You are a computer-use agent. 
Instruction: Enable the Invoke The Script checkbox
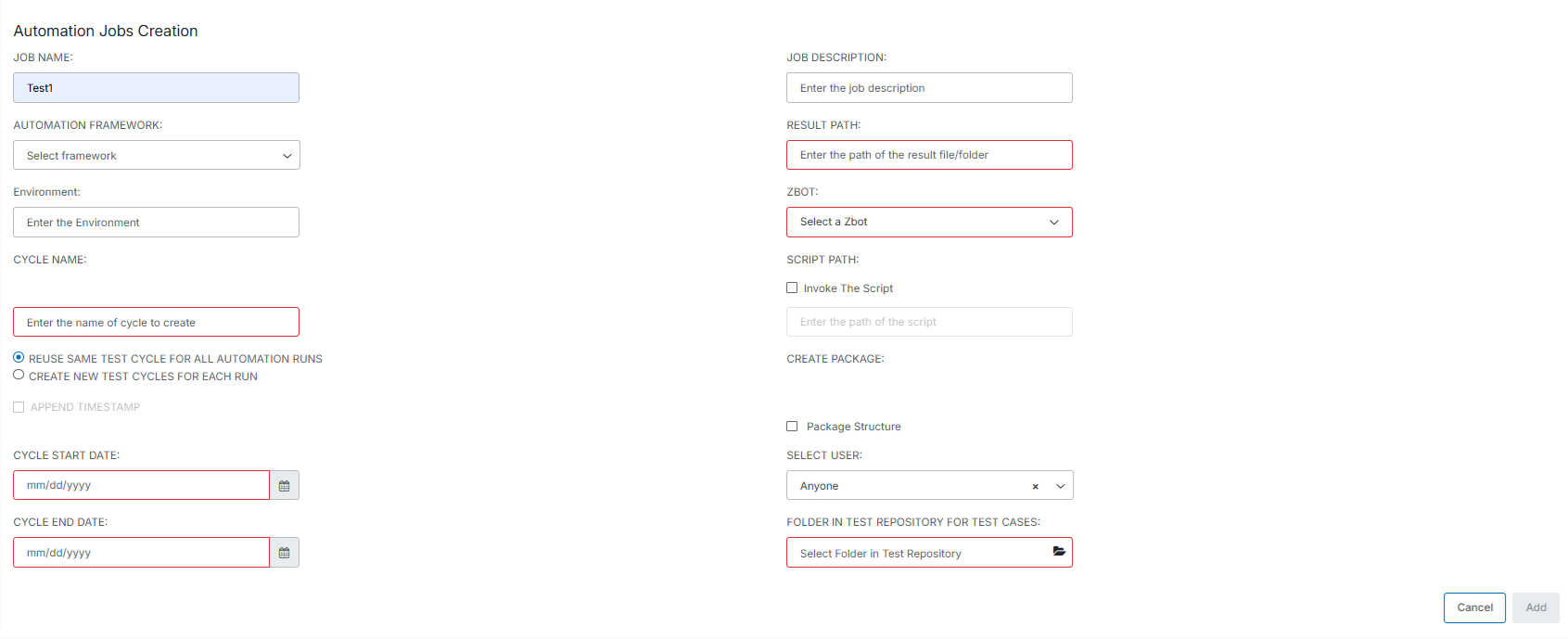click(x=792, y=288)
